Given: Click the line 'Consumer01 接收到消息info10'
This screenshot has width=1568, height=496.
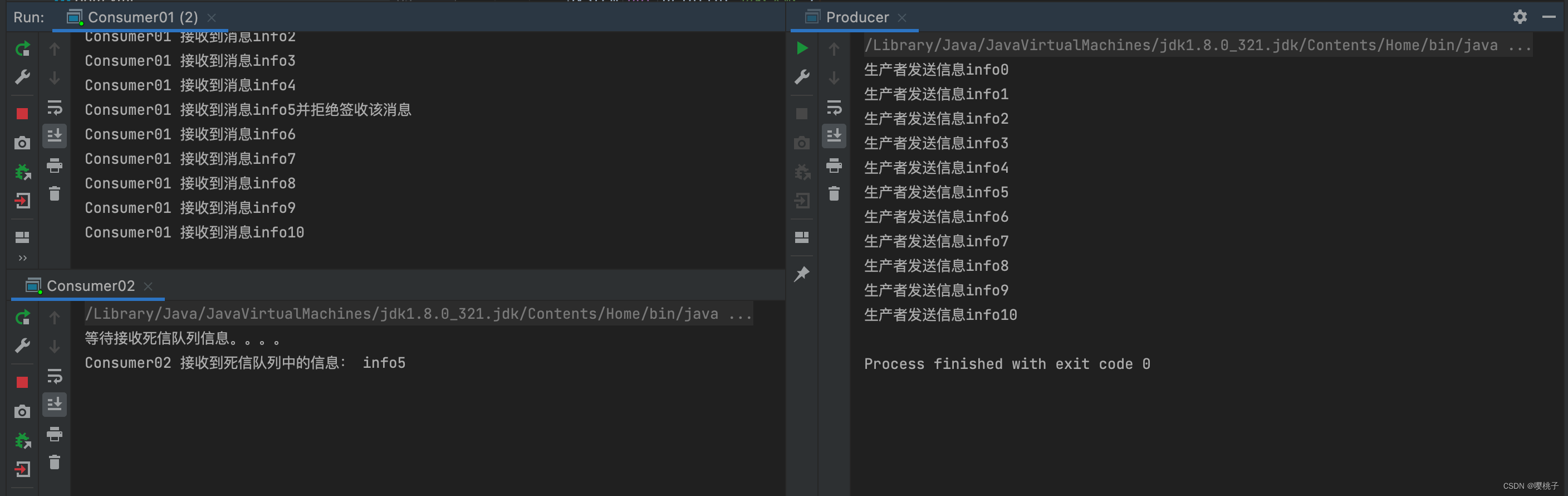Looking at the screenshot, I should tap(194, 232).
